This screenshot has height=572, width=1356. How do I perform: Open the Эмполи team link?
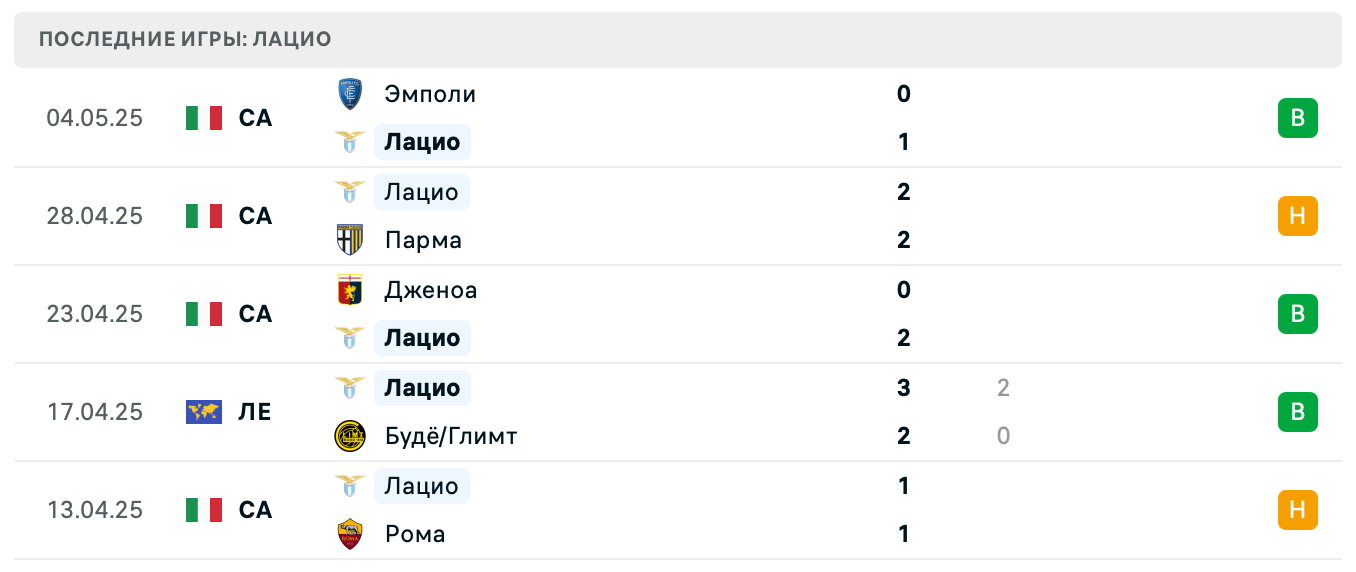coord(430,94)
